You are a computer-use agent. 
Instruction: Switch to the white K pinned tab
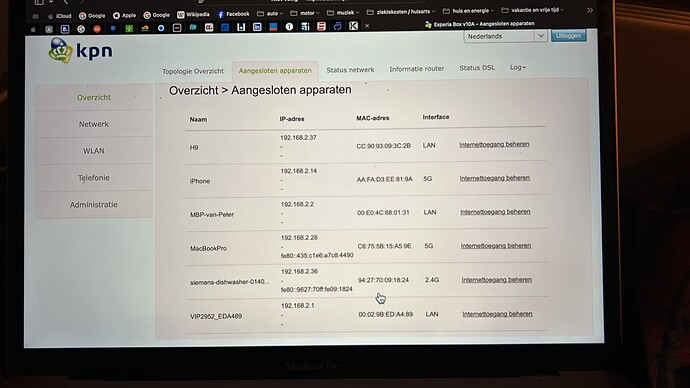pyautogui.click(x=353, y=26)
